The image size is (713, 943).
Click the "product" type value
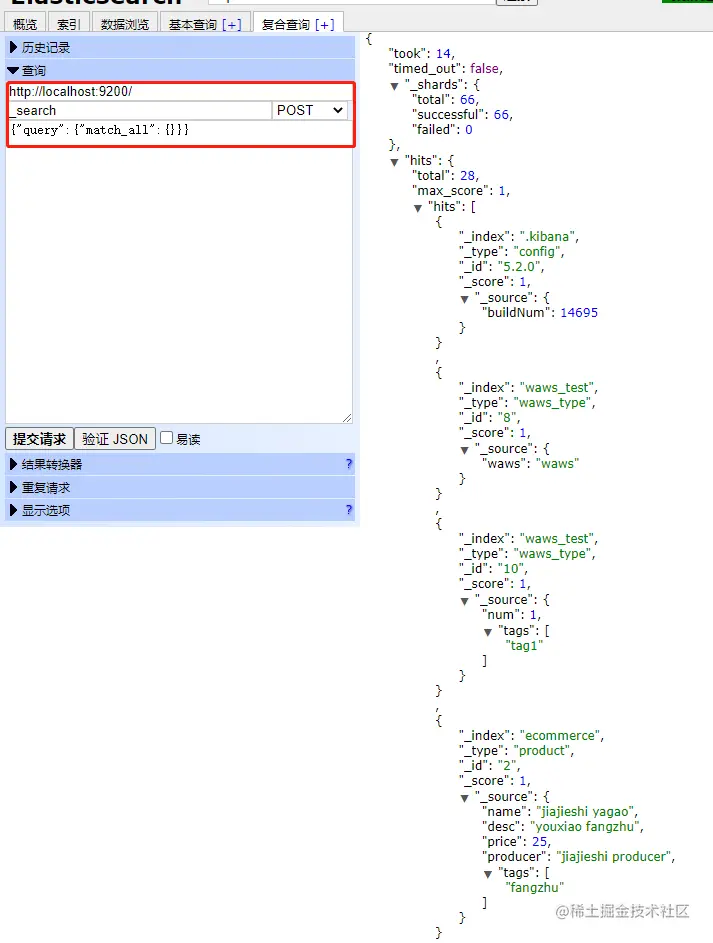click(x=542, y=751)
